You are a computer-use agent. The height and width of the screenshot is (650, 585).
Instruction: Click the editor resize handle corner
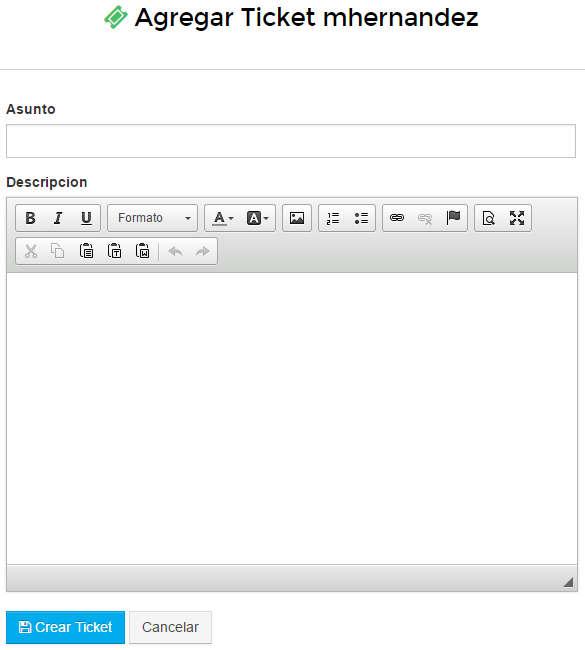pyautogui.click(x=568, y=582)
